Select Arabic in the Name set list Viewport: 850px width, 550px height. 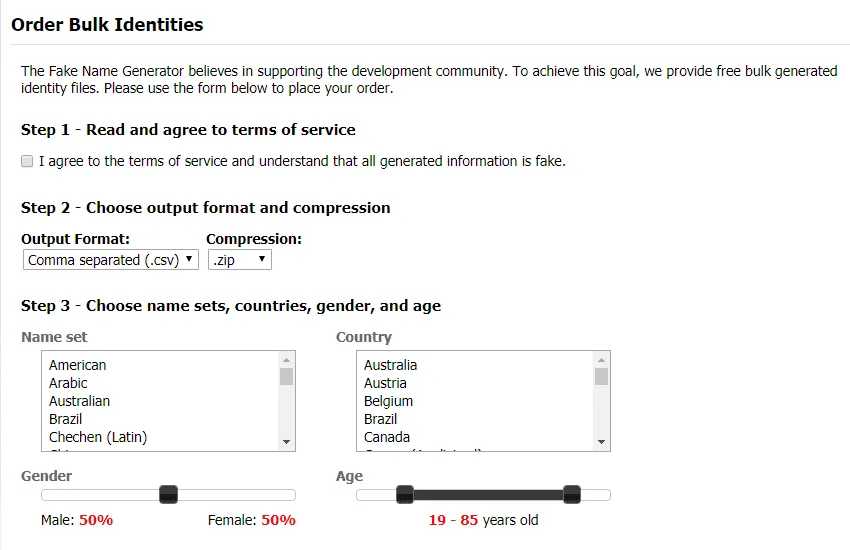[68, 383]
